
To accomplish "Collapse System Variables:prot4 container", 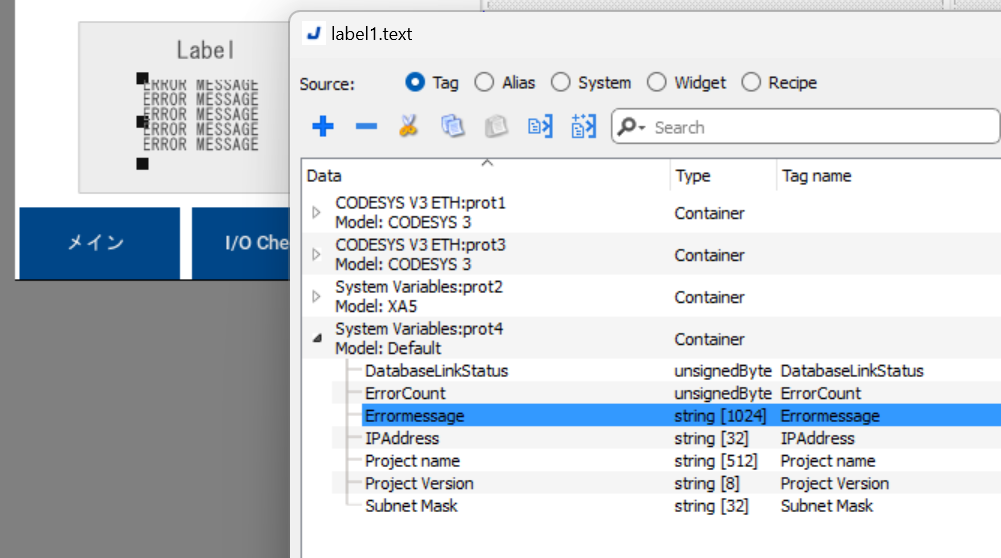I will click(x=317, y=338).
